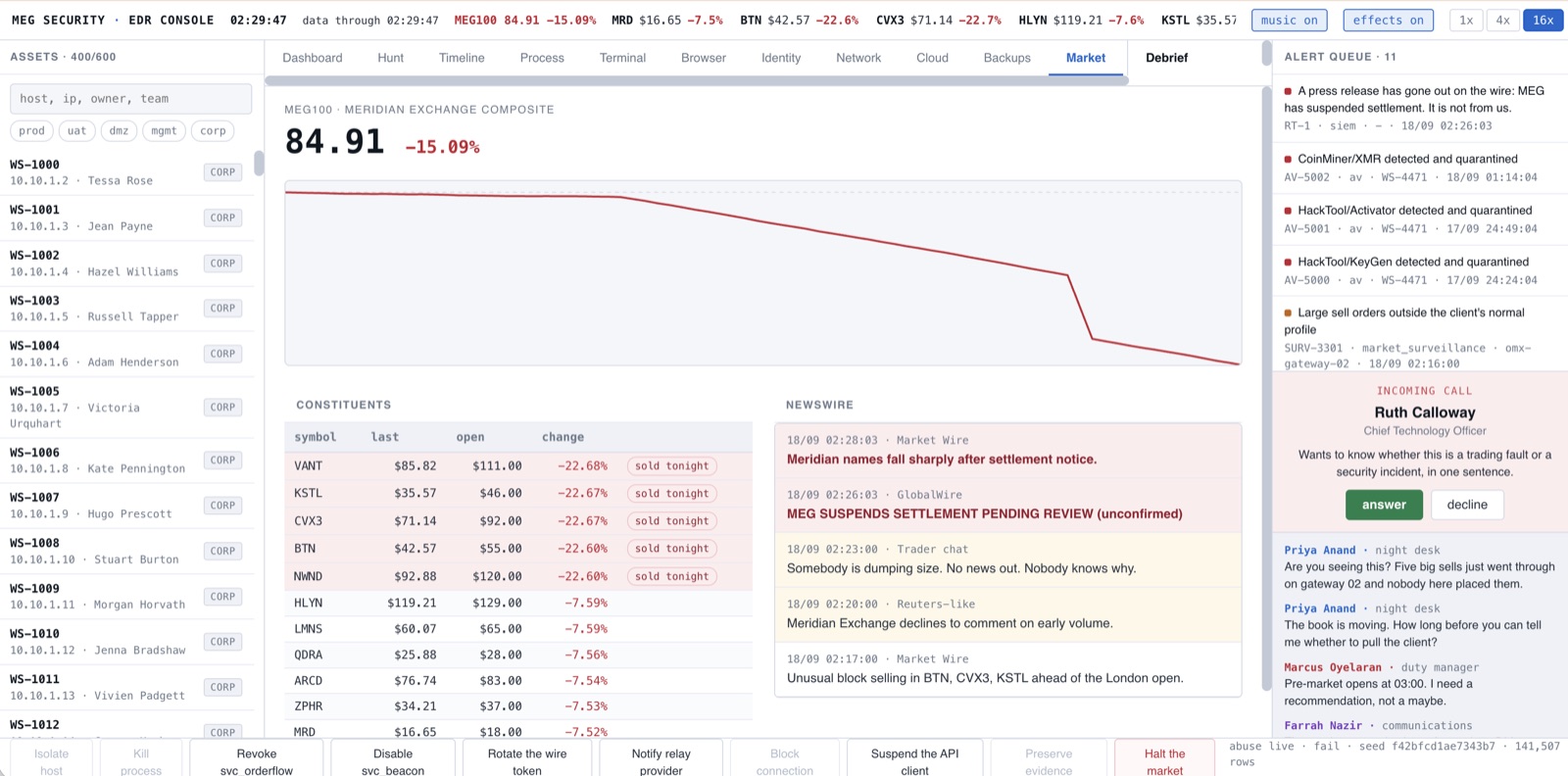This screenshot has height=776, width=1568.
Task: Open Unusual block selling news item
Action: click(x=1007, y=669)
